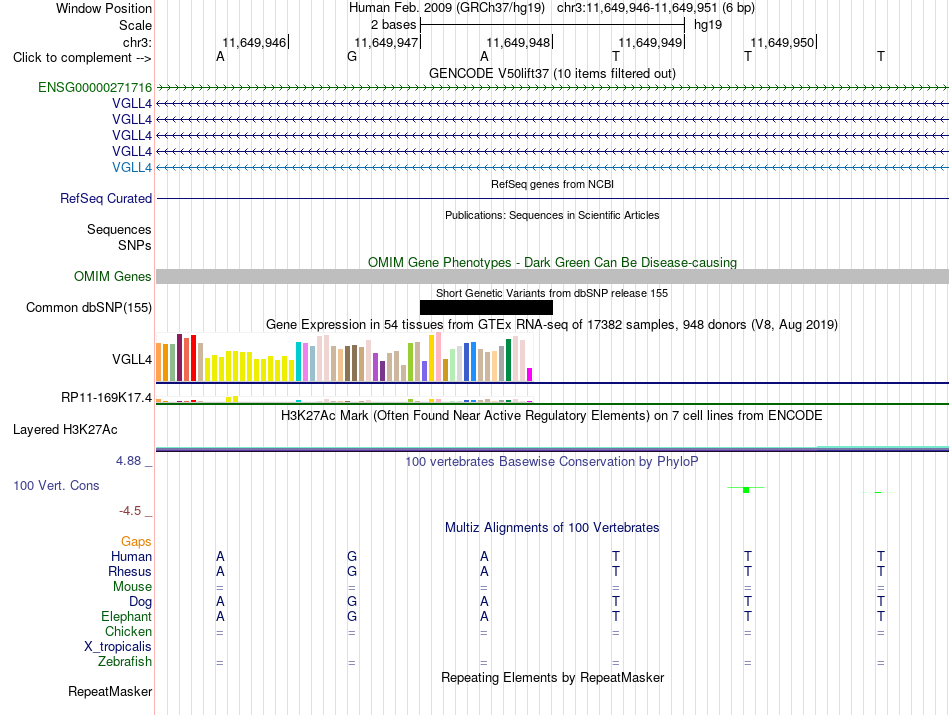Viewport: 950px width, 715px height.
Task: Click the Window Position label
Action: (104, 8)
